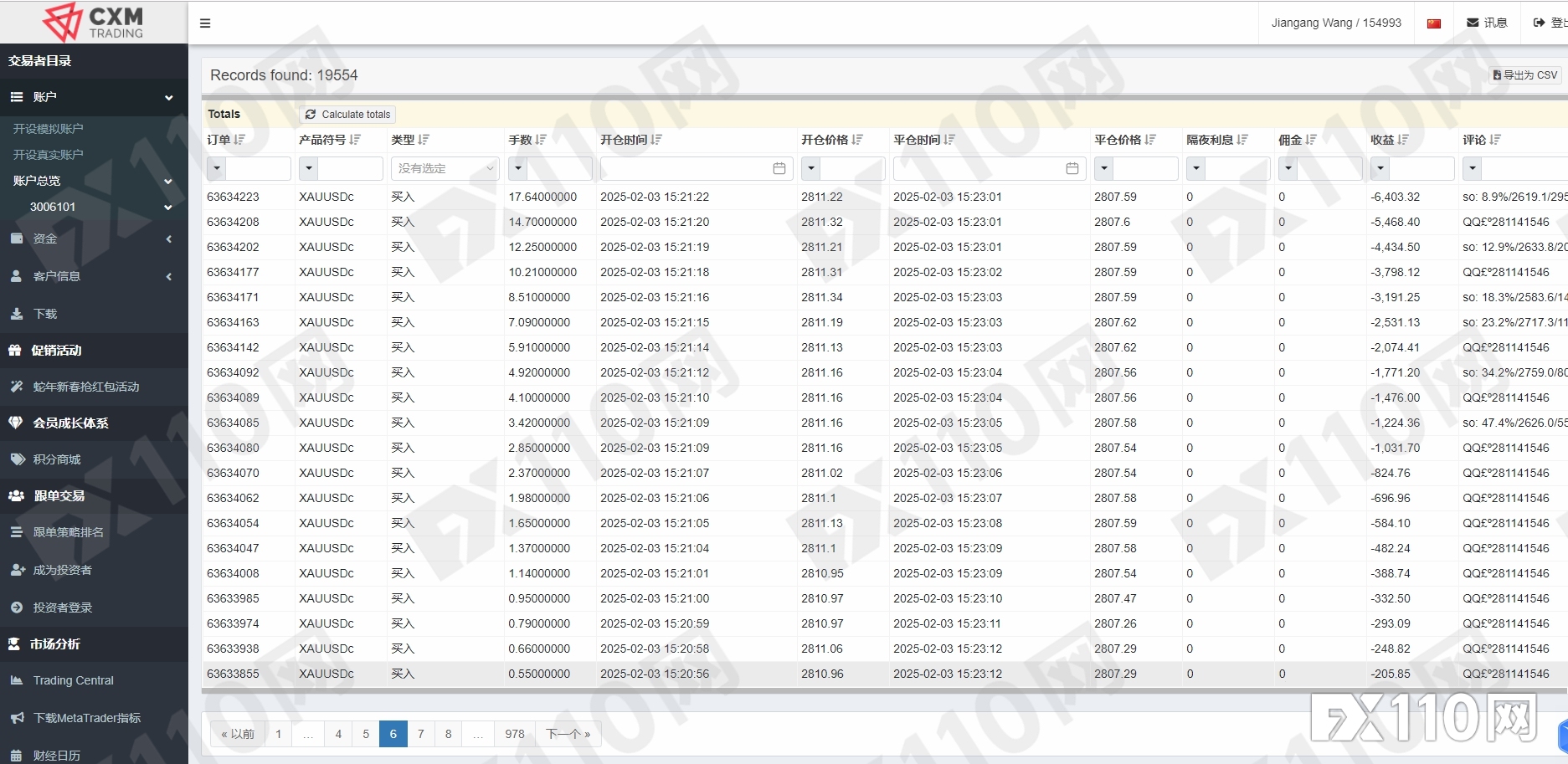Sort by 收益 column sort icon
Screen dimensions: 1568x764
pyautogui.click(x=1403, y=140)
